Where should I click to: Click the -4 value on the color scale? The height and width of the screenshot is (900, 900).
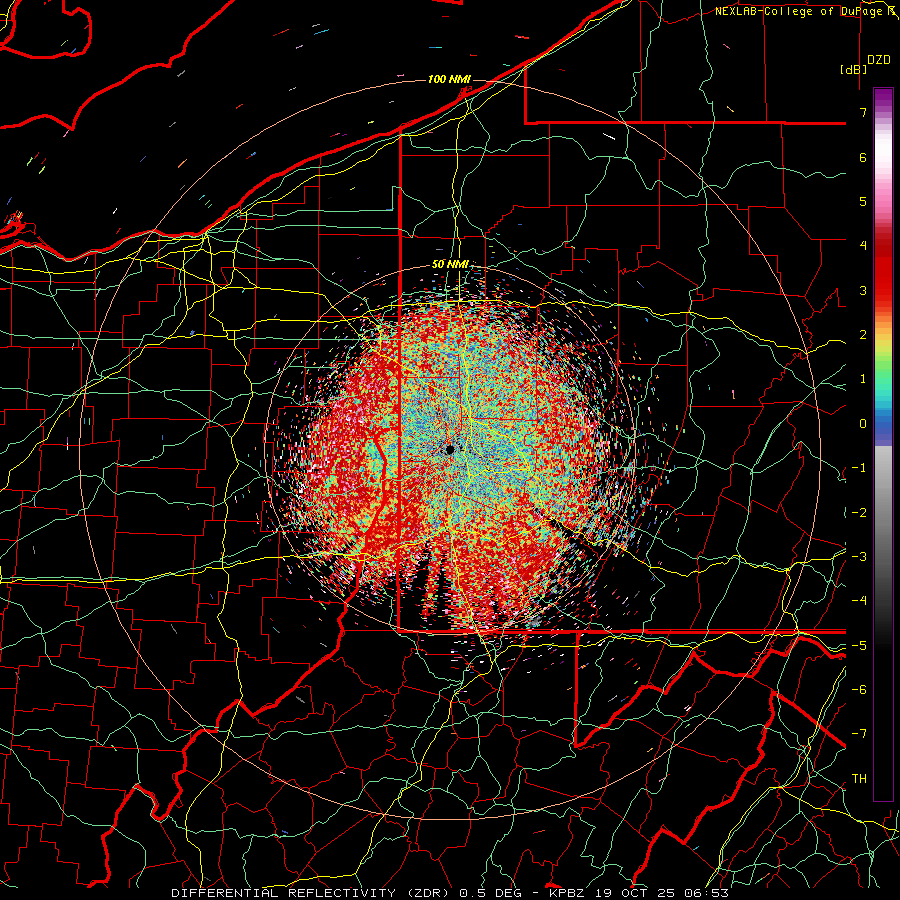click(859, 601)
